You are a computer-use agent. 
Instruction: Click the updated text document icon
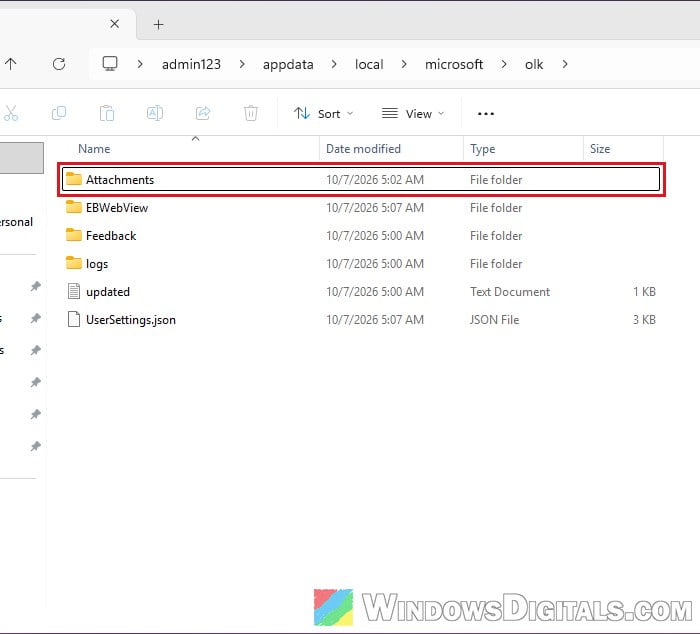(x=74, y=291)
